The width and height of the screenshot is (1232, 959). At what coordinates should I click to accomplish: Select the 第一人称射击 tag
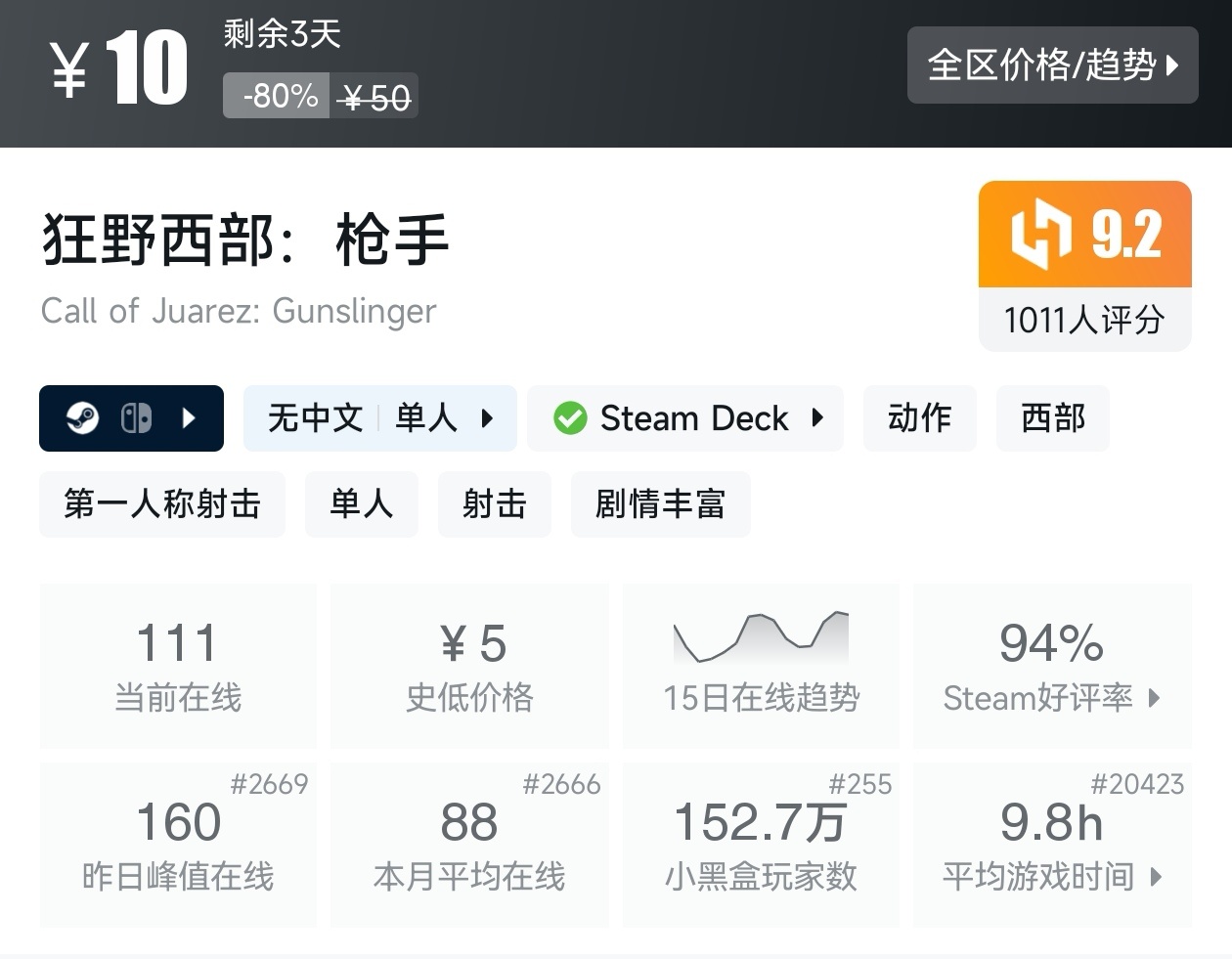coord(162,504)
